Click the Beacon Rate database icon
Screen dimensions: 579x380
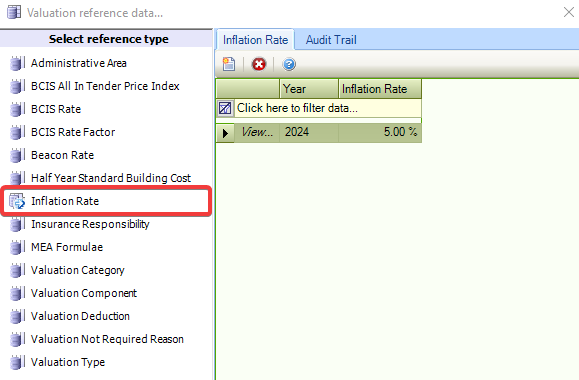pos(17,155)
